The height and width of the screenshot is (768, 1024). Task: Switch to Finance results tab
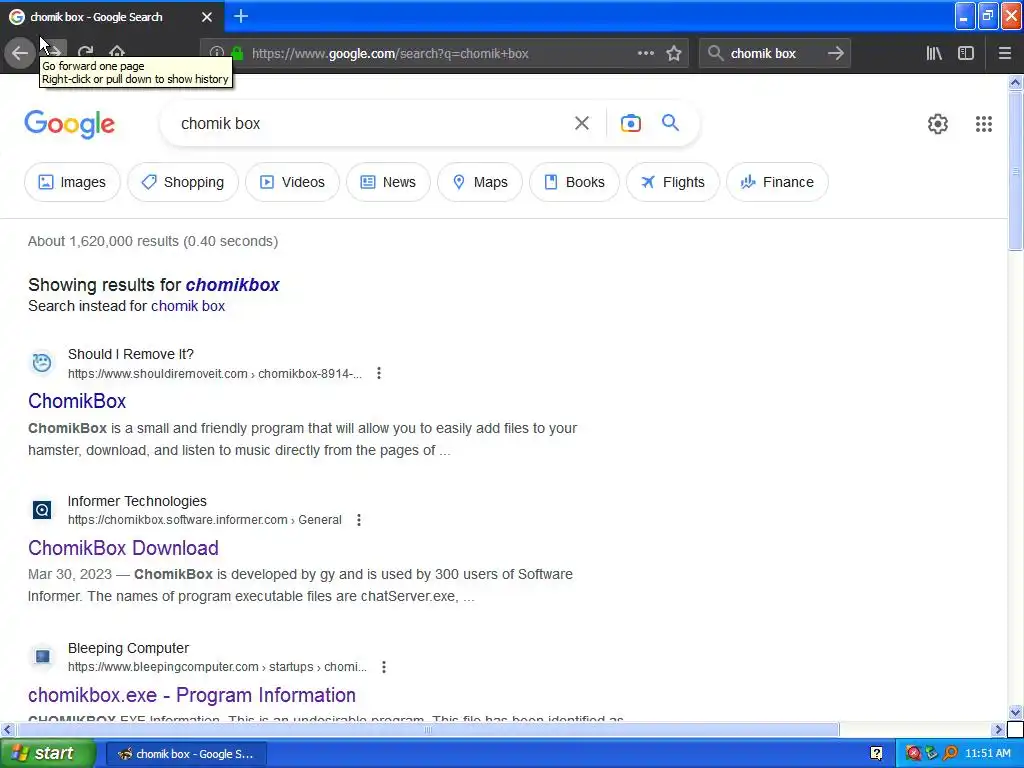pos(777,182)
